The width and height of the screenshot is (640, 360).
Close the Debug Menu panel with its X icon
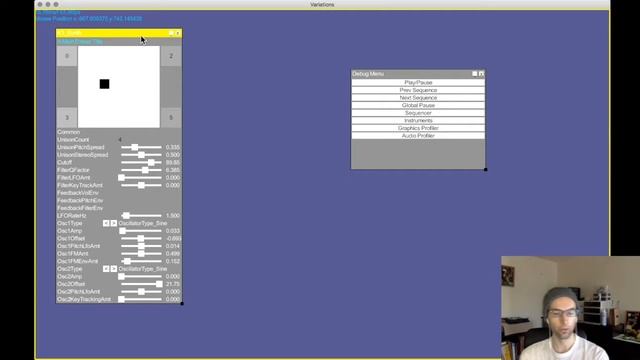pyautogui.click(x=481, y=74)
